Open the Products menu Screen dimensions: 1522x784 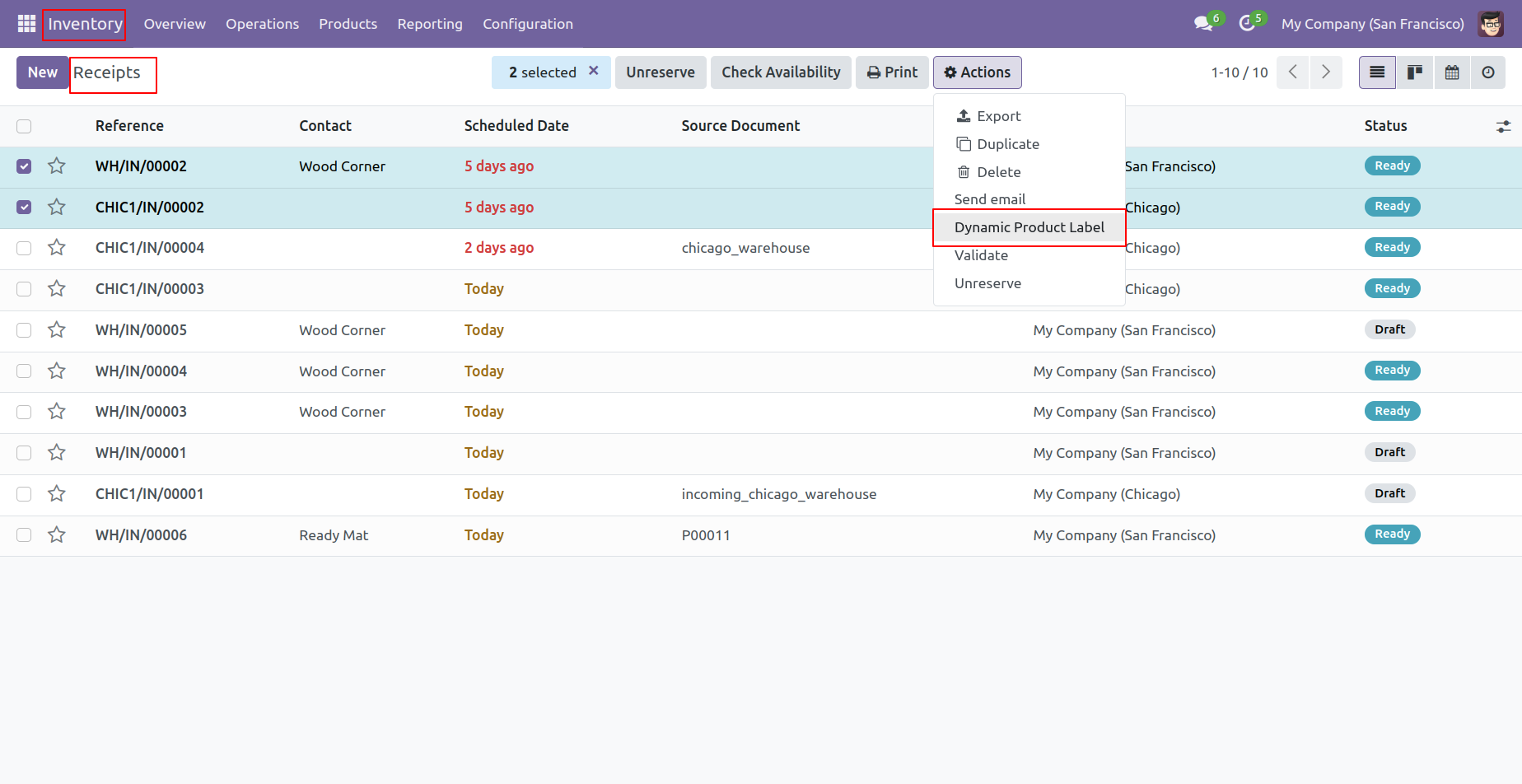click(348, 24)
